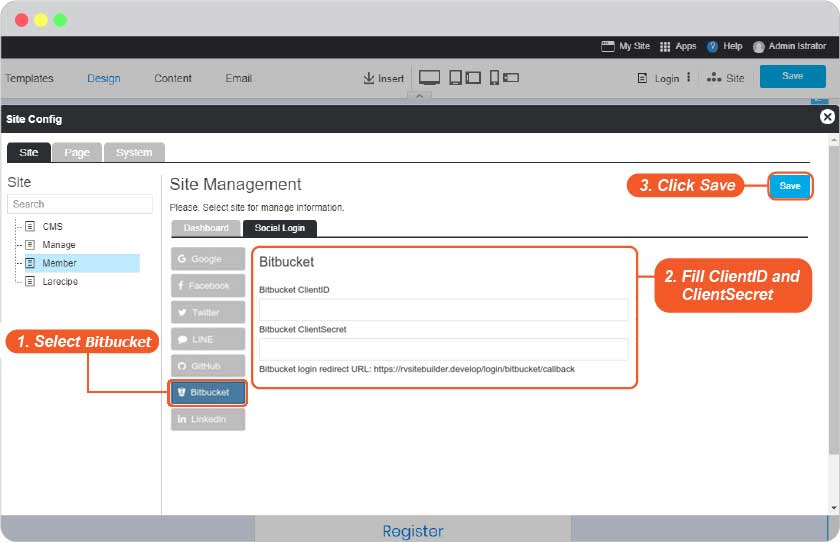Open the Dashboard tab
Screen dimensions: 840x542
(206, 228)
